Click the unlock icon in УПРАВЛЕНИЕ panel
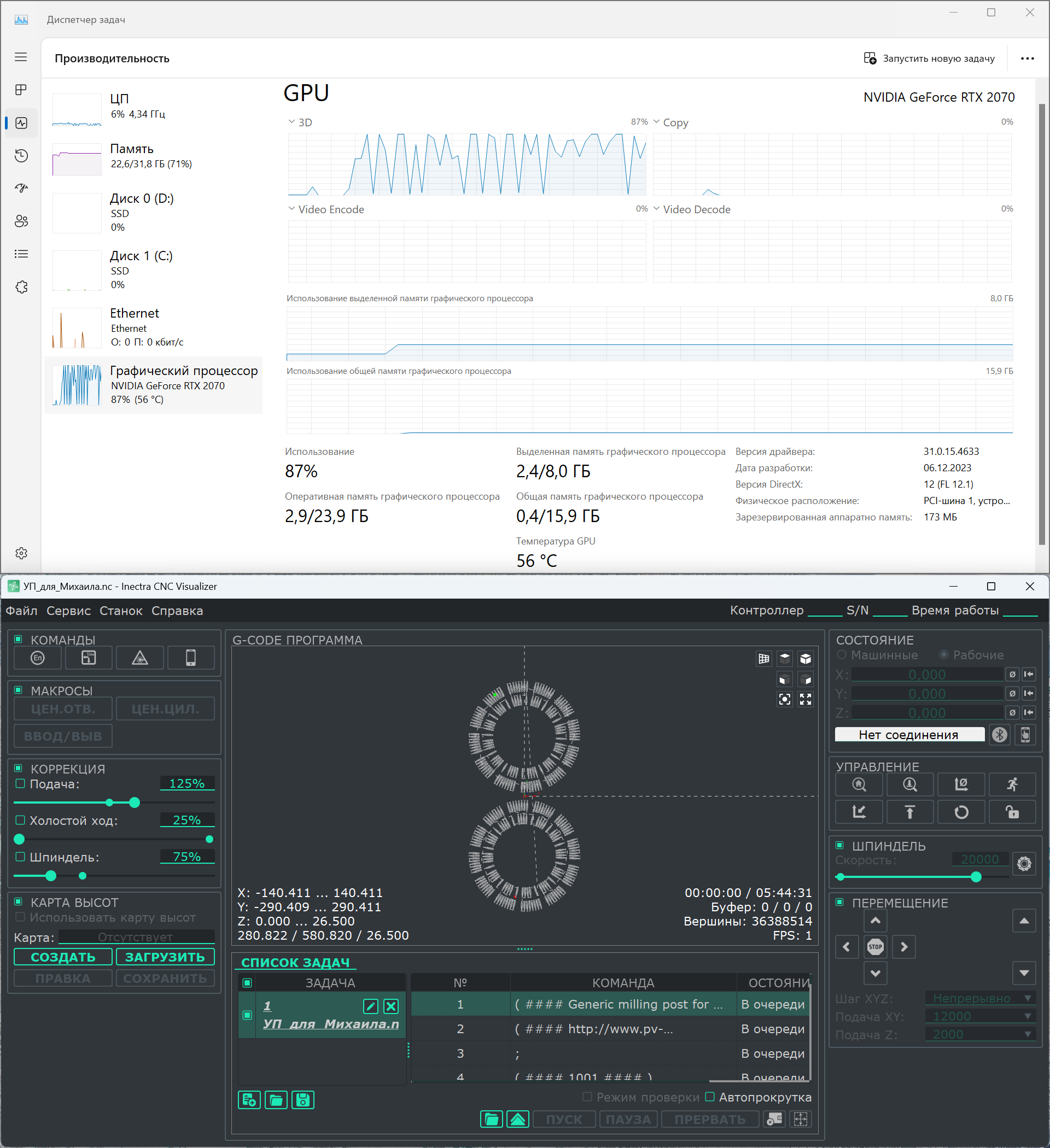This screenshot has width=1050, height=1148. pyautogui.click(x=1012, y=812)
